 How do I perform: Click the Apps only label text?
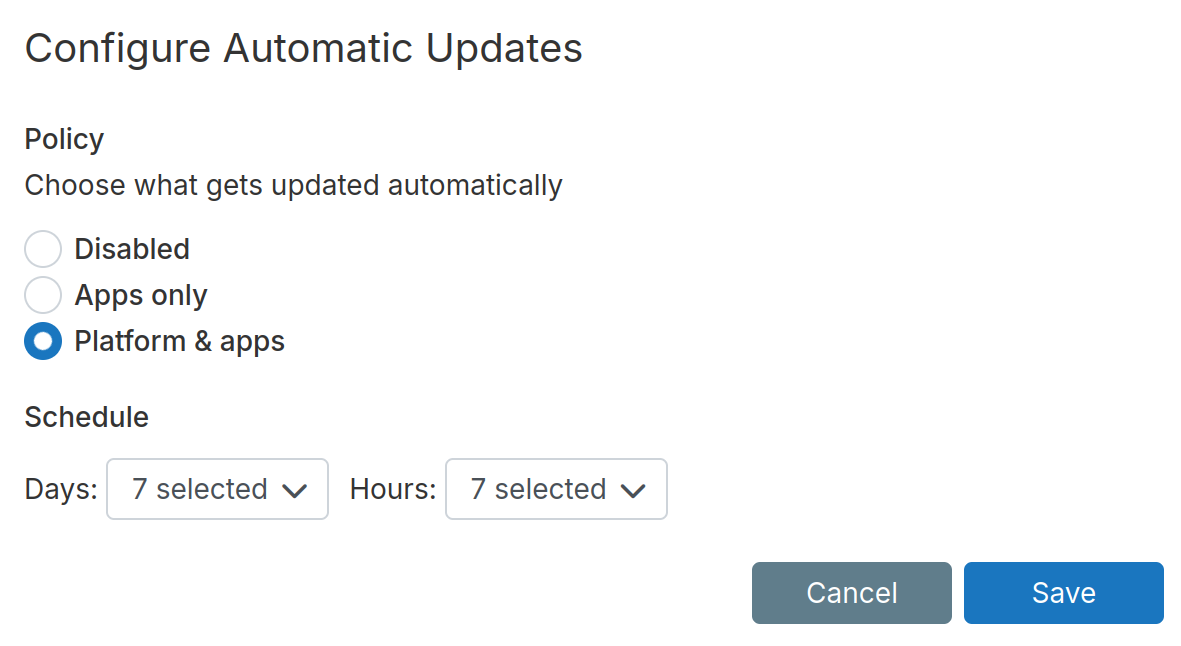[141, 294]
